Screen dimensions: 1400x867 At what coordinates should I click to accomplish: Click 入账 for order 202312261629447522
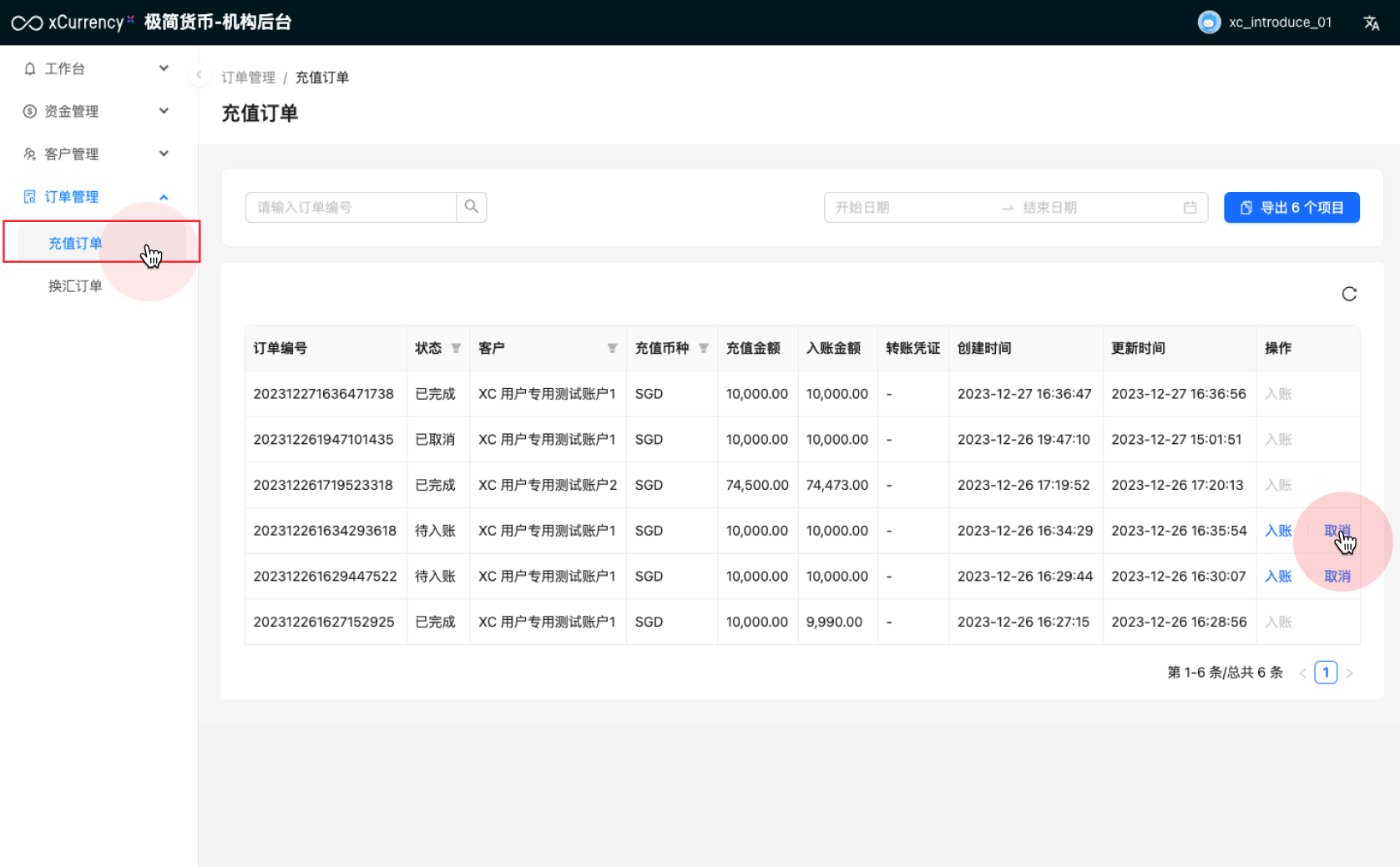coord(1278,577)
